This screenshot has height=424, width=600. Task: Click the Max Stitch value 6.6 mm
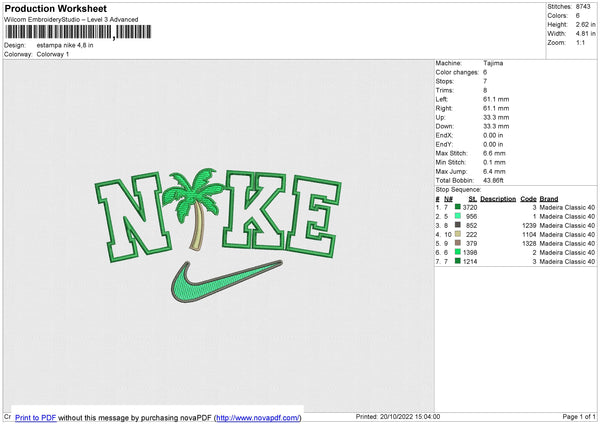(494, 153)
